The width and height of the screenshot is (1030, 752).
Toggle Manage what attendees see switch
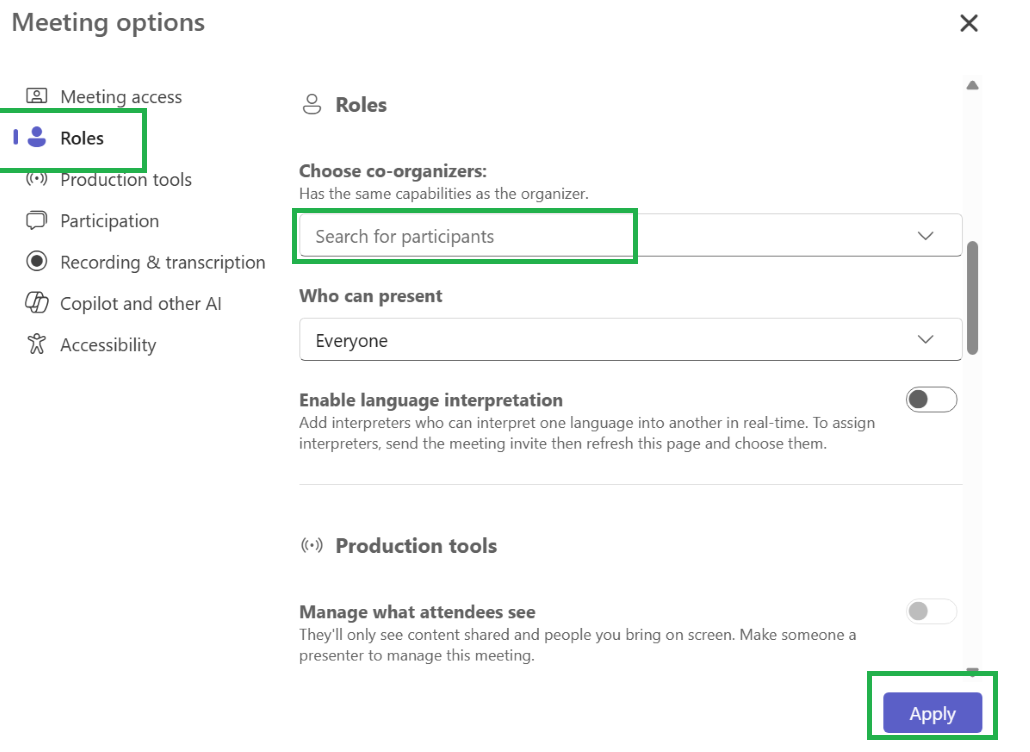[931, 611]
